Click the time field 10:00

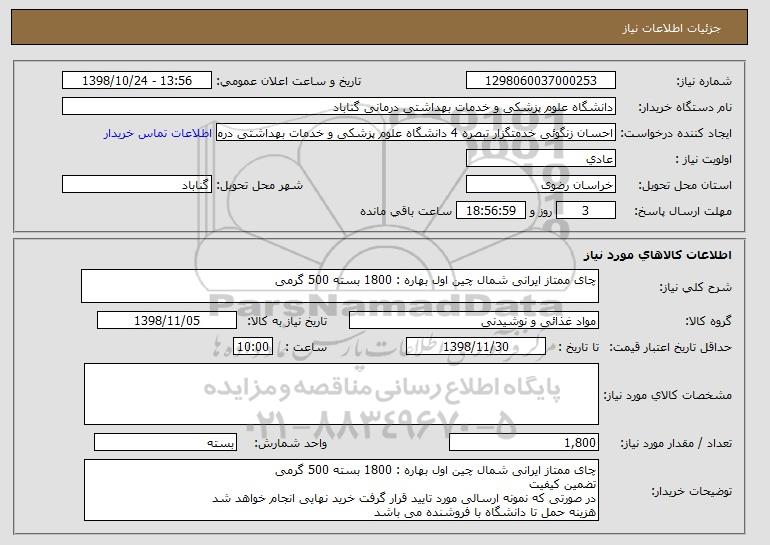click(x=253, y=347)
